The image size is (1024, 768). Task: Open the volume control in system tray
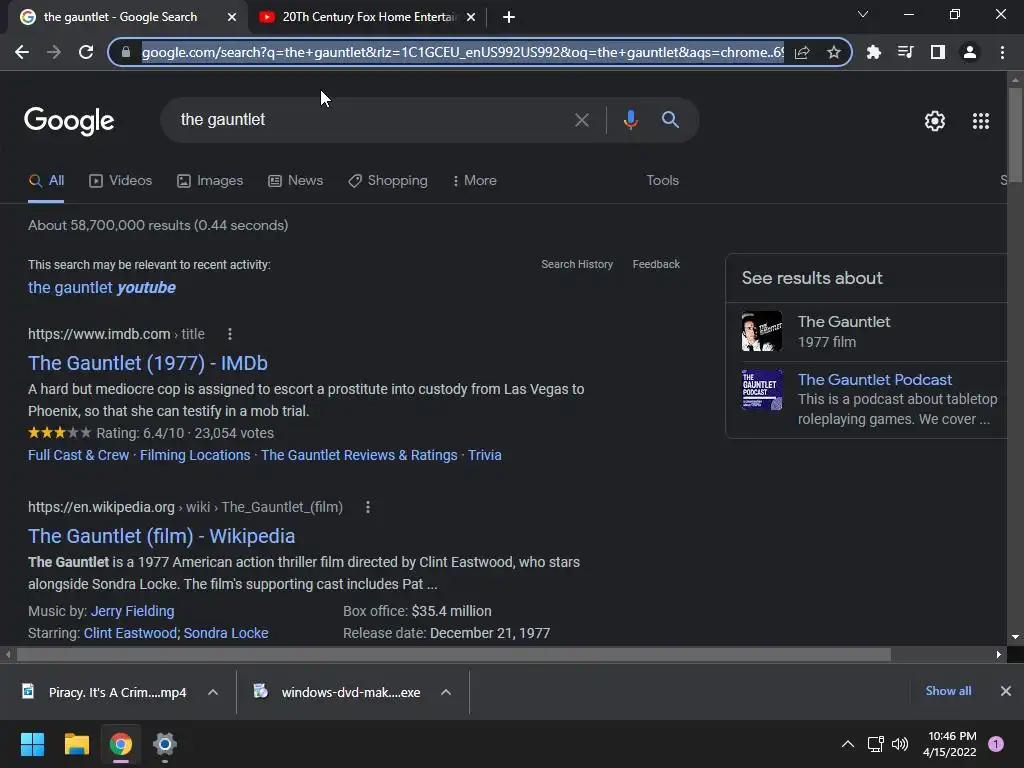point(900,744)
